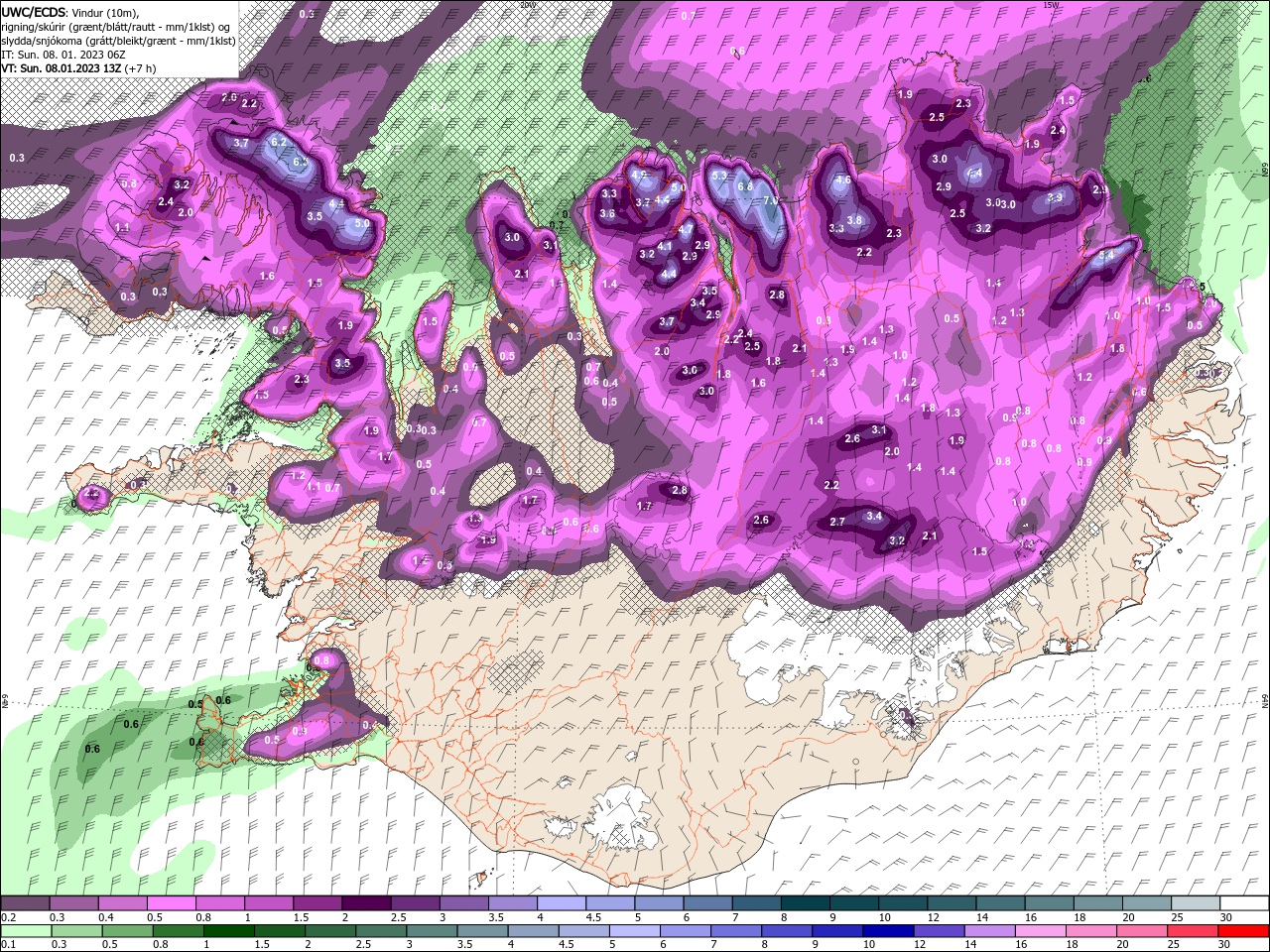Click the 6.8 snowfall value on the map

(x=746, y=185)
